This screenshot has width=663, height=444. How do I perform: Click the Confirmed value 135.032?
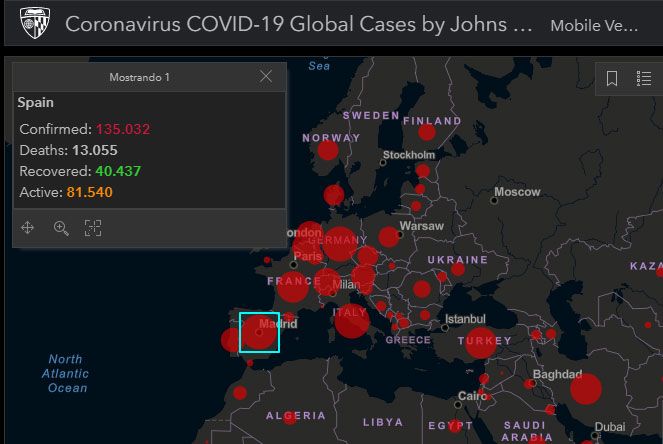click(123, 129)
